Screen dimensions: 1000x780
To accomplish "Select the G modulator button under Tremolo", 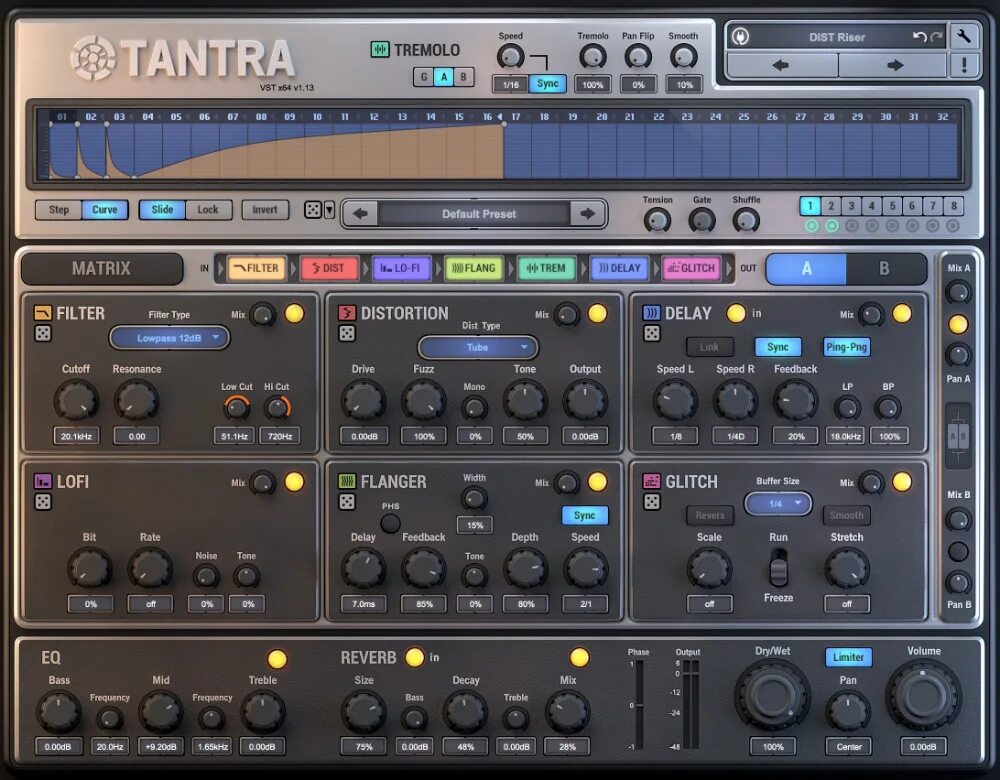I will click(x=423, y=77).
